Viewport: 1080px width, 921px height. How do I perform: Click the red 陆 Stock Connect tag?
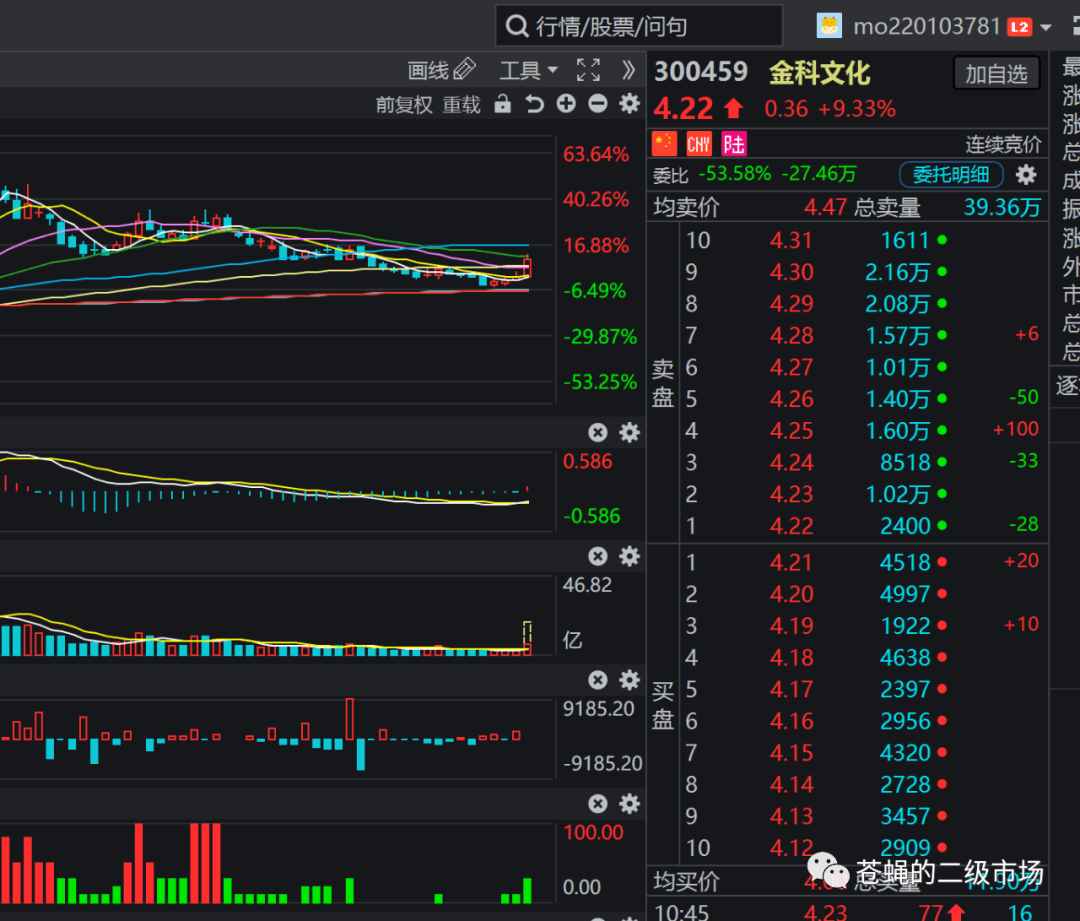click(734, 144)
